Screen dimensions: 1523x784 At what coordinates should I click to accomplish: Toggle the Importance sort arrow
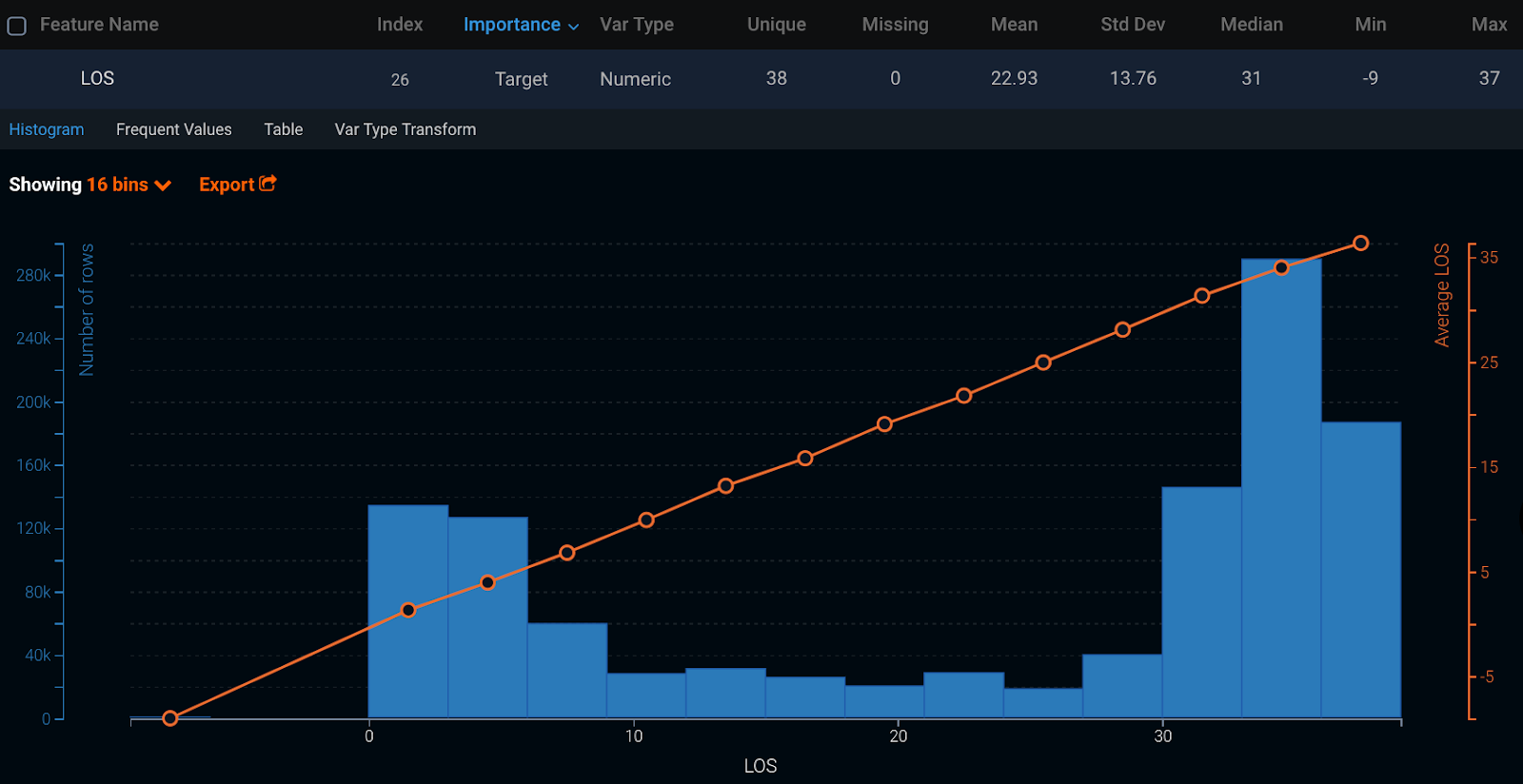(x=573, y=27)
